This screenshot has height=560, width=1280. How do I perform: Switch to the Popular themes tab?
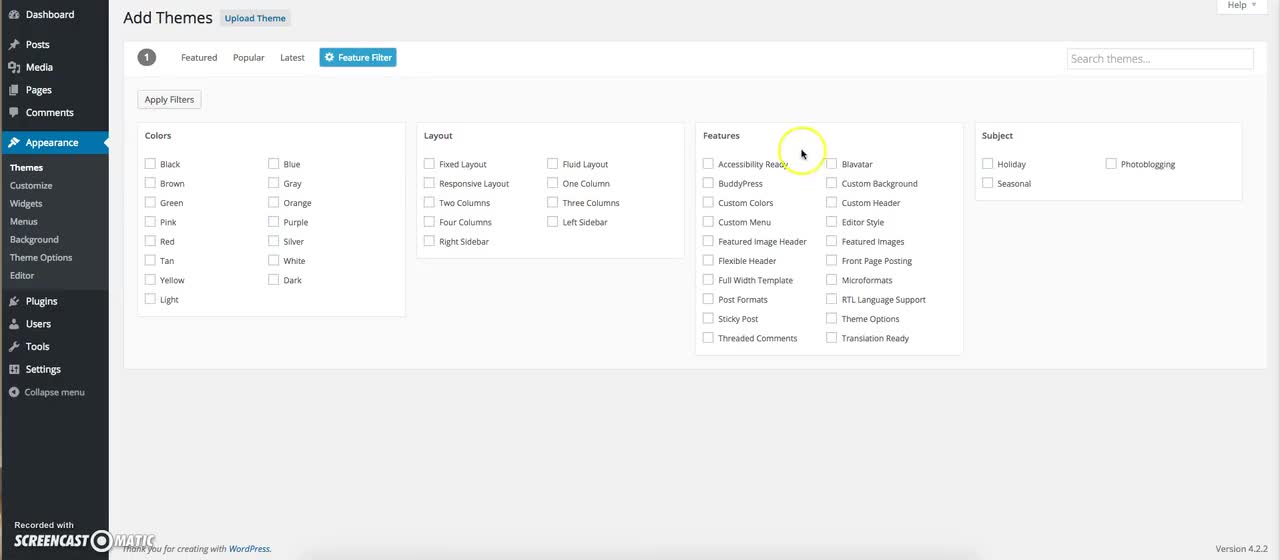click(x=248, y=58)
